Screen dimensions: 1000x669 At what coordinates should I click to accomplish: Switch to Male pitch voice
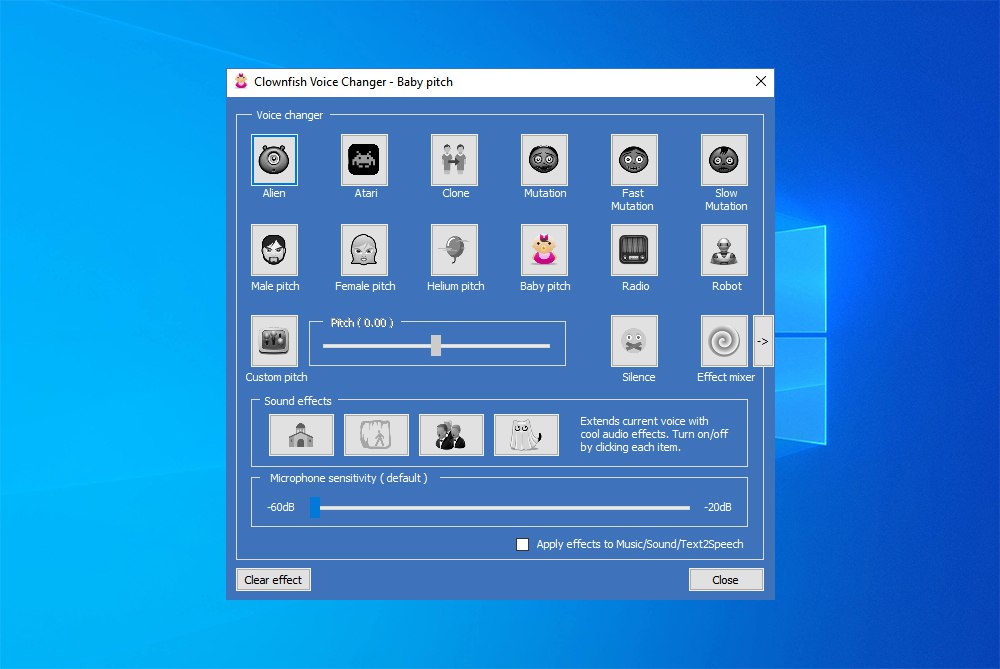coord(274,250)
